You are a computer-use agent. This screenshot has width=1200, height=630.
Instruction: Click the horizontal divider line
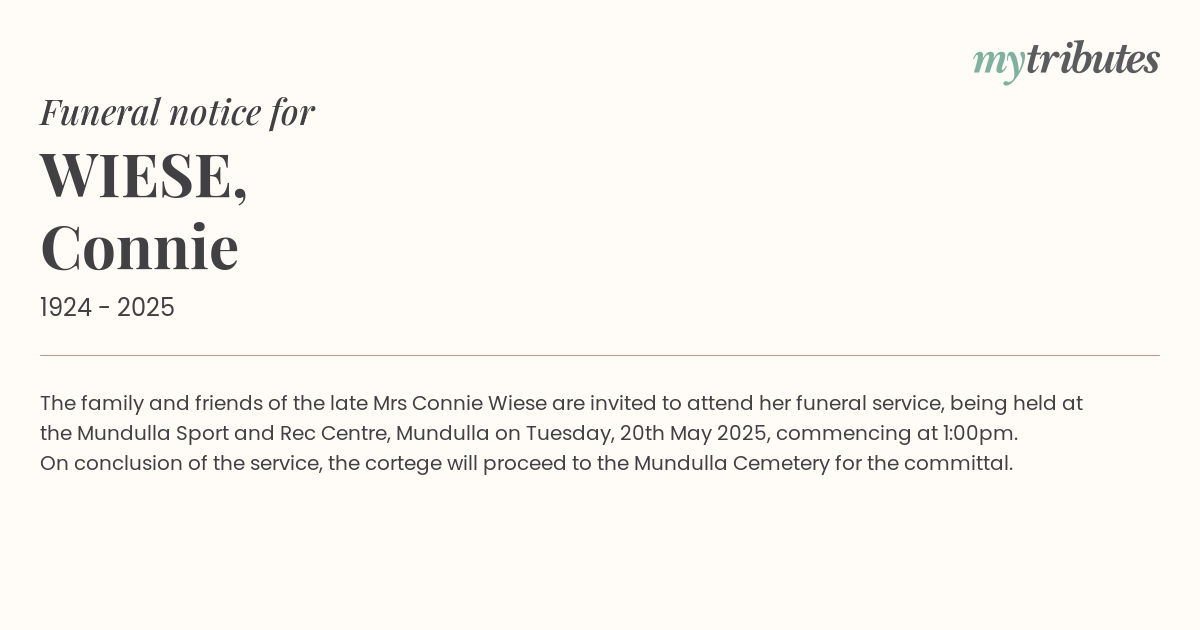[x=600, y=355]
